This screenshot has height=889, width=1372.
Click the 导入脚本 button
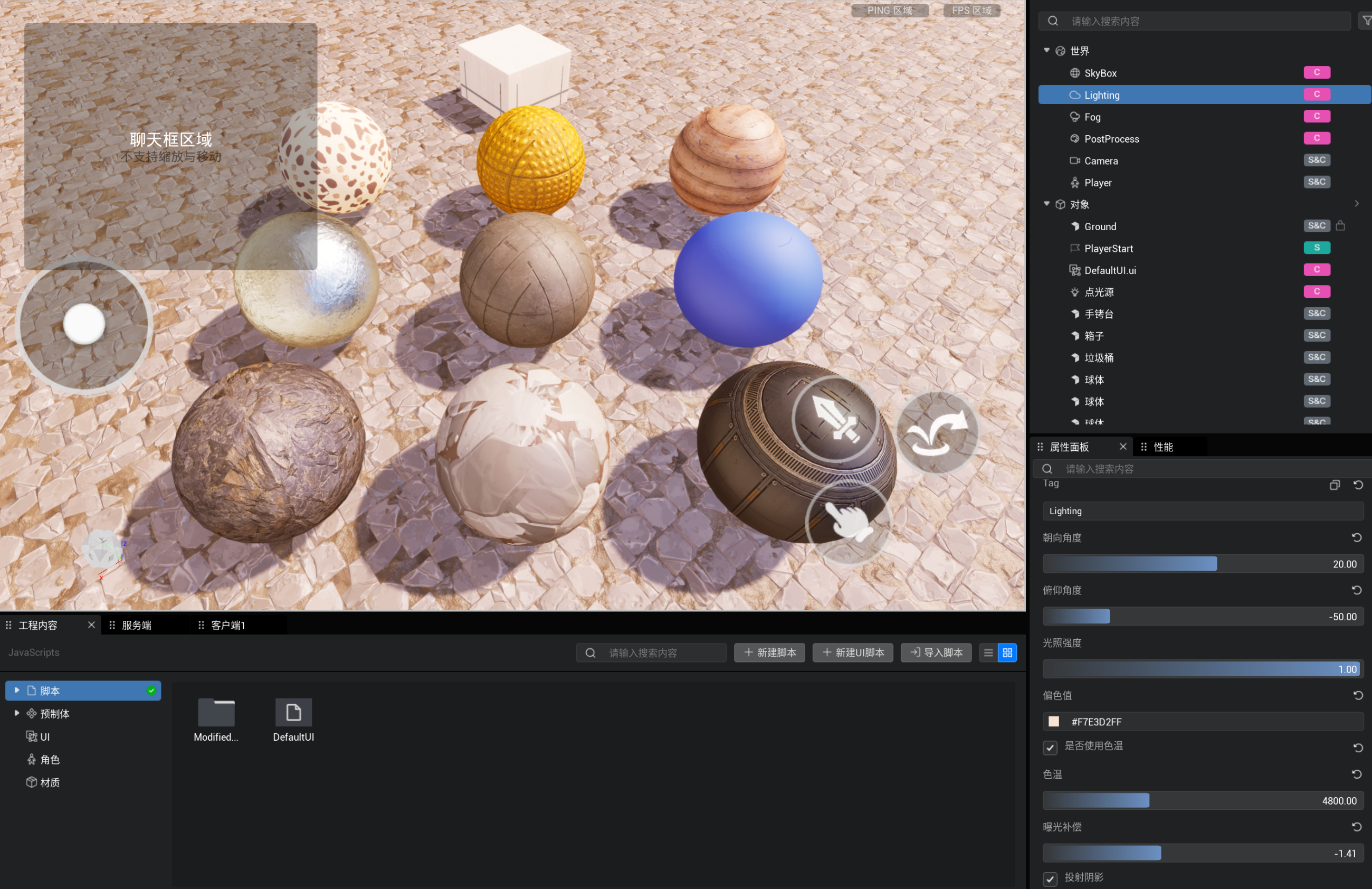936,652
